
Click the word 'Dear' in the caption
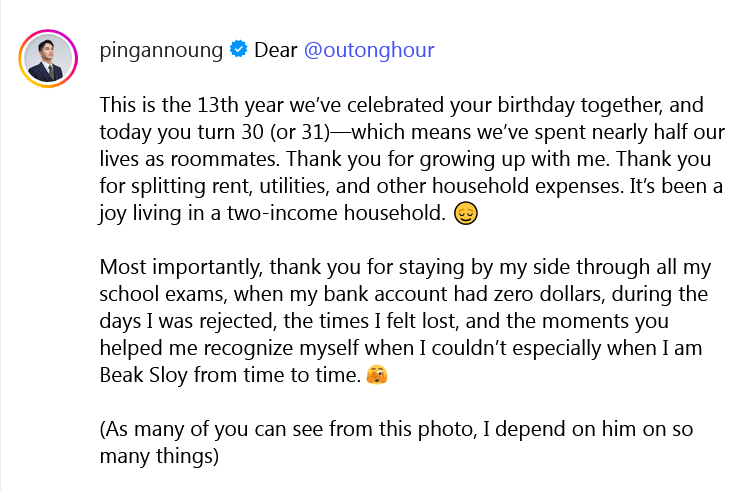click(275, 50)
